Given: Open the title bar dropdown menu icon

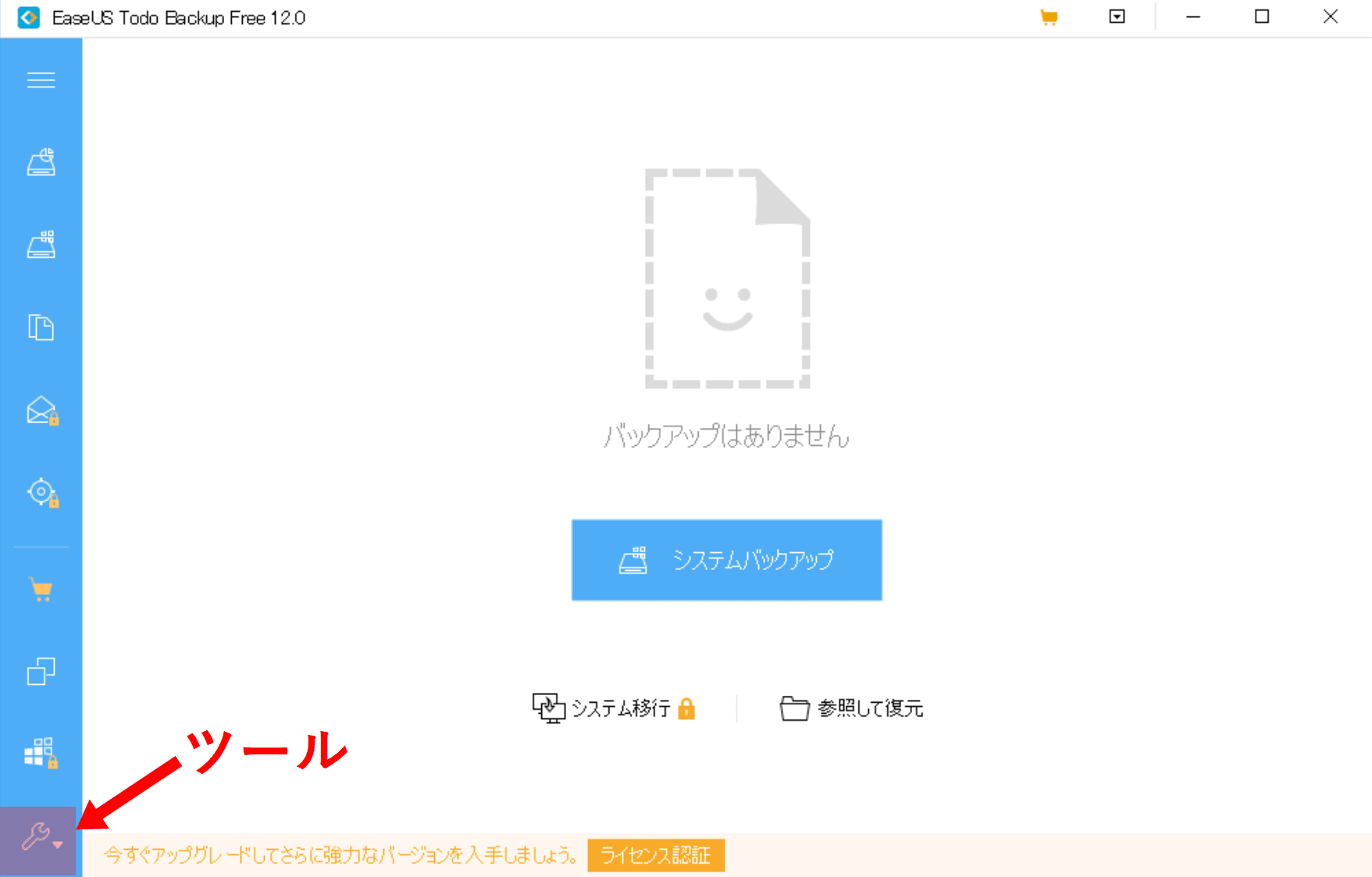Looking at the screenshot, I should 1117,17.
